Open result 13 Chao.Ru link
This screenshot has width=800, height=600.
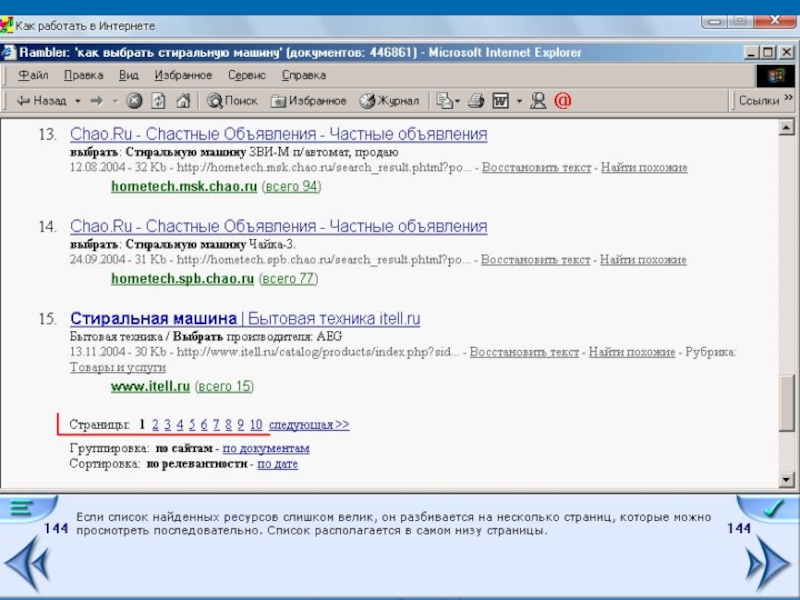point(279,134)
